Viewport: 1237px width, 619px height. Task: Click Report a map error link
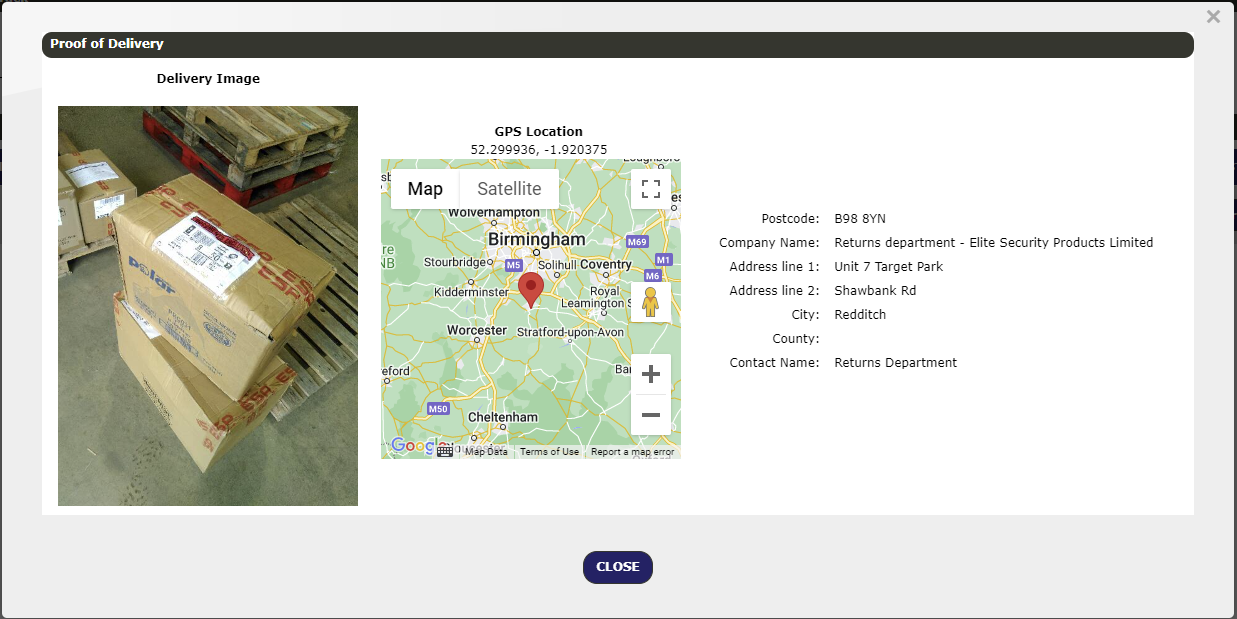632,452
